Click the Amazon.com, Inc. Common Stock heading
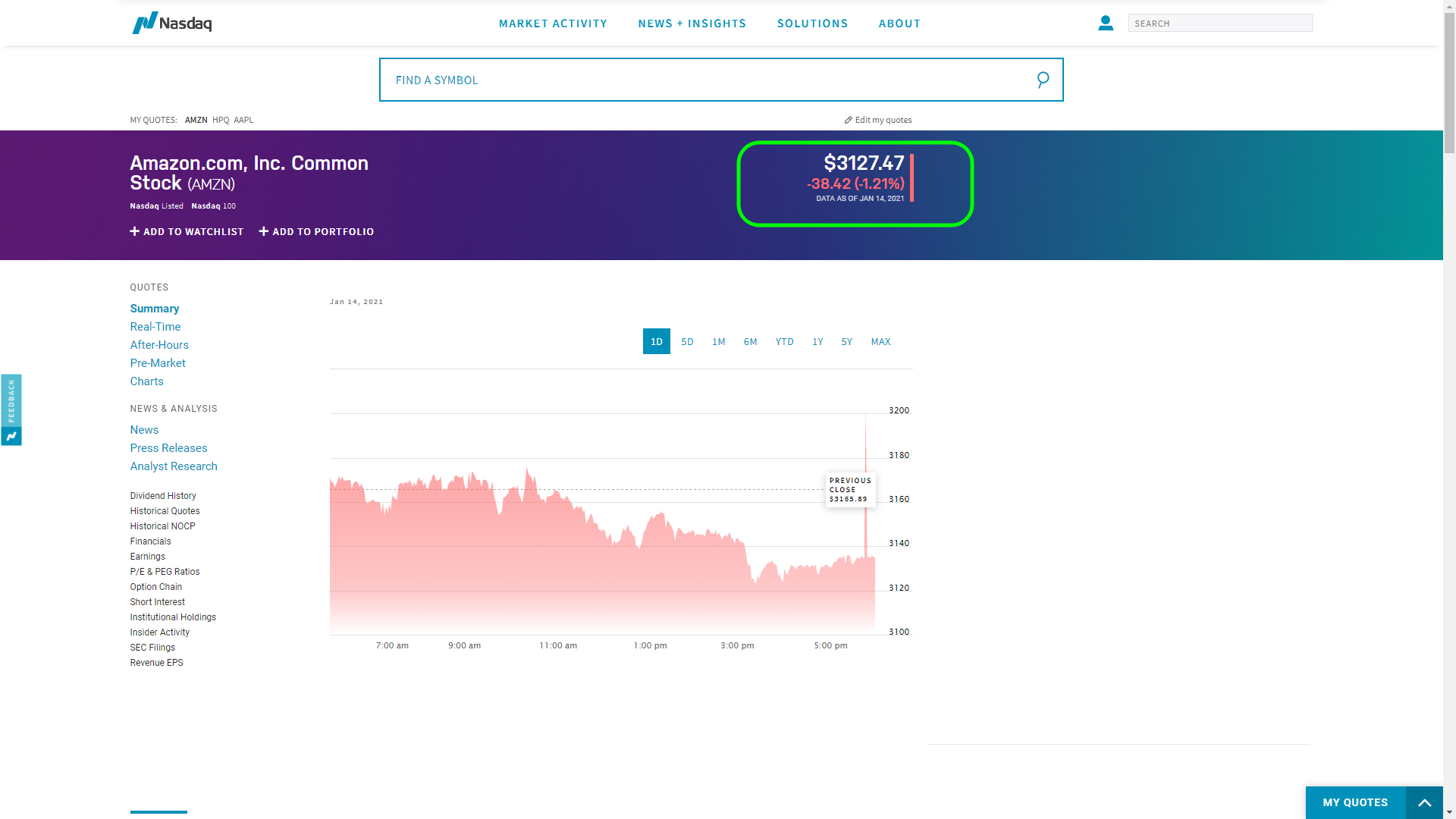Screen dimensions: 1456x819 [x=249, y=173]
